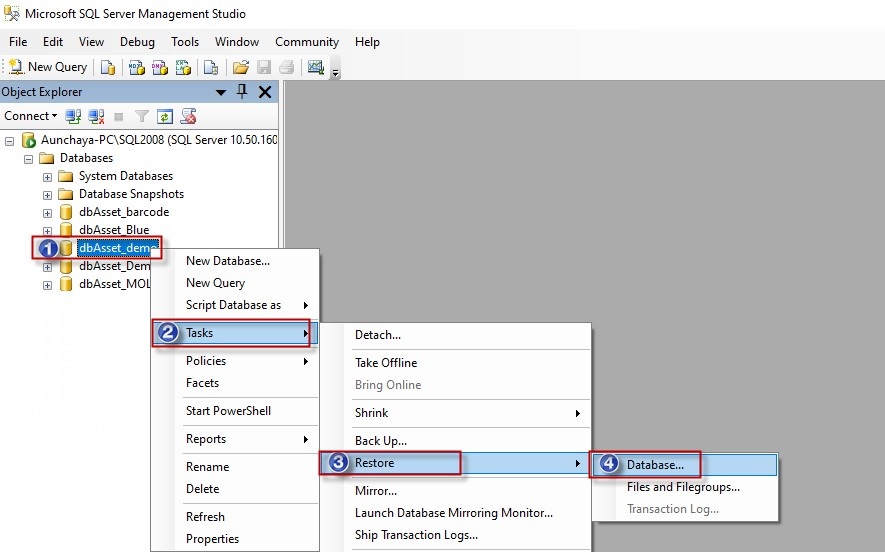Select Database... under the Restore submenu
The width and height of the screenshot is (885, 552).
click(x=685, y=465)
